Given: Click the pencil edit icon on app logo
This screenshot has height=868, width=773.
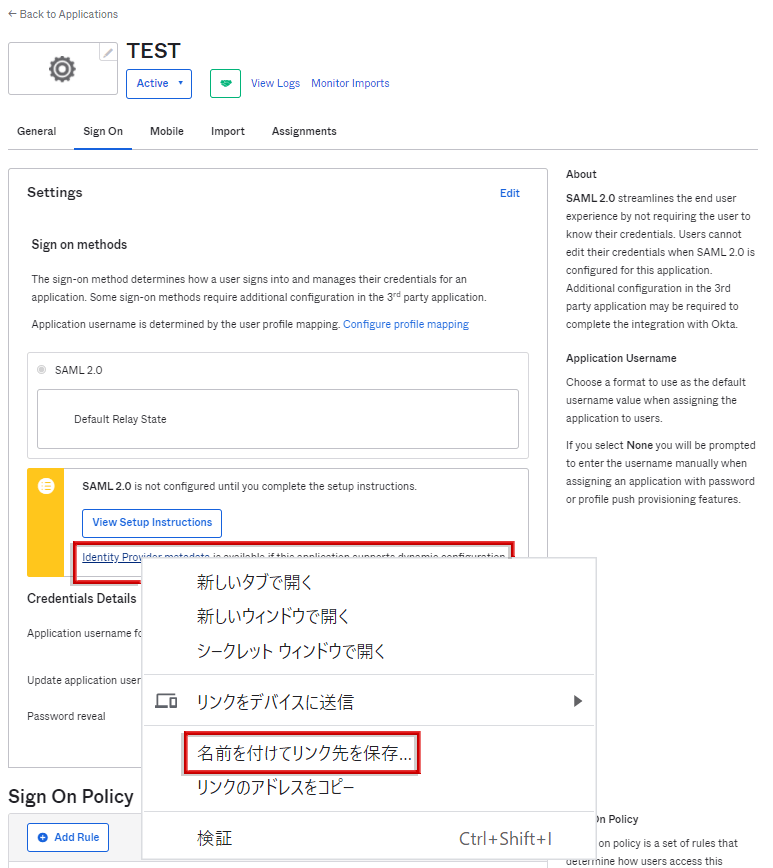Looking at the screenshot, I should pyautogui.click(x=109, y=53).
